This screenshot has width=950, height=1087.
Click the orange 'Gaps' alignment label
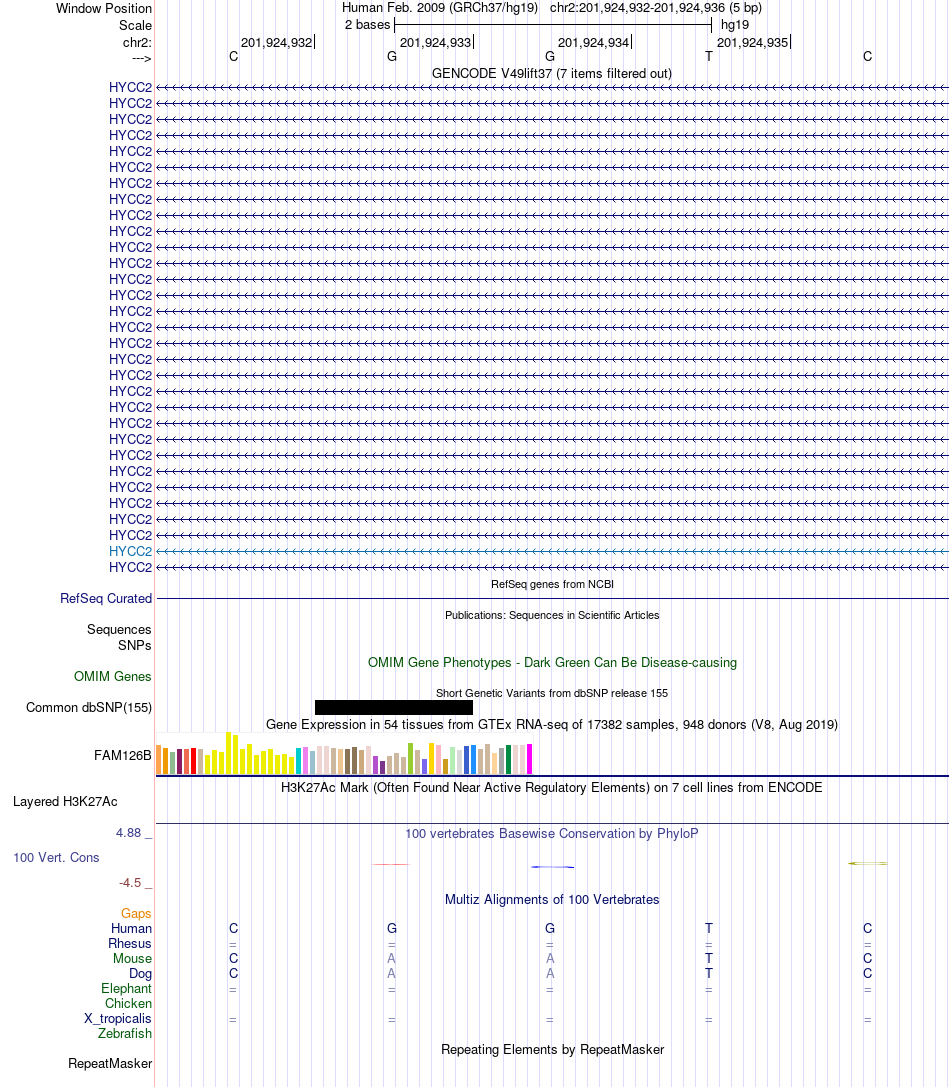pos(136,914)
